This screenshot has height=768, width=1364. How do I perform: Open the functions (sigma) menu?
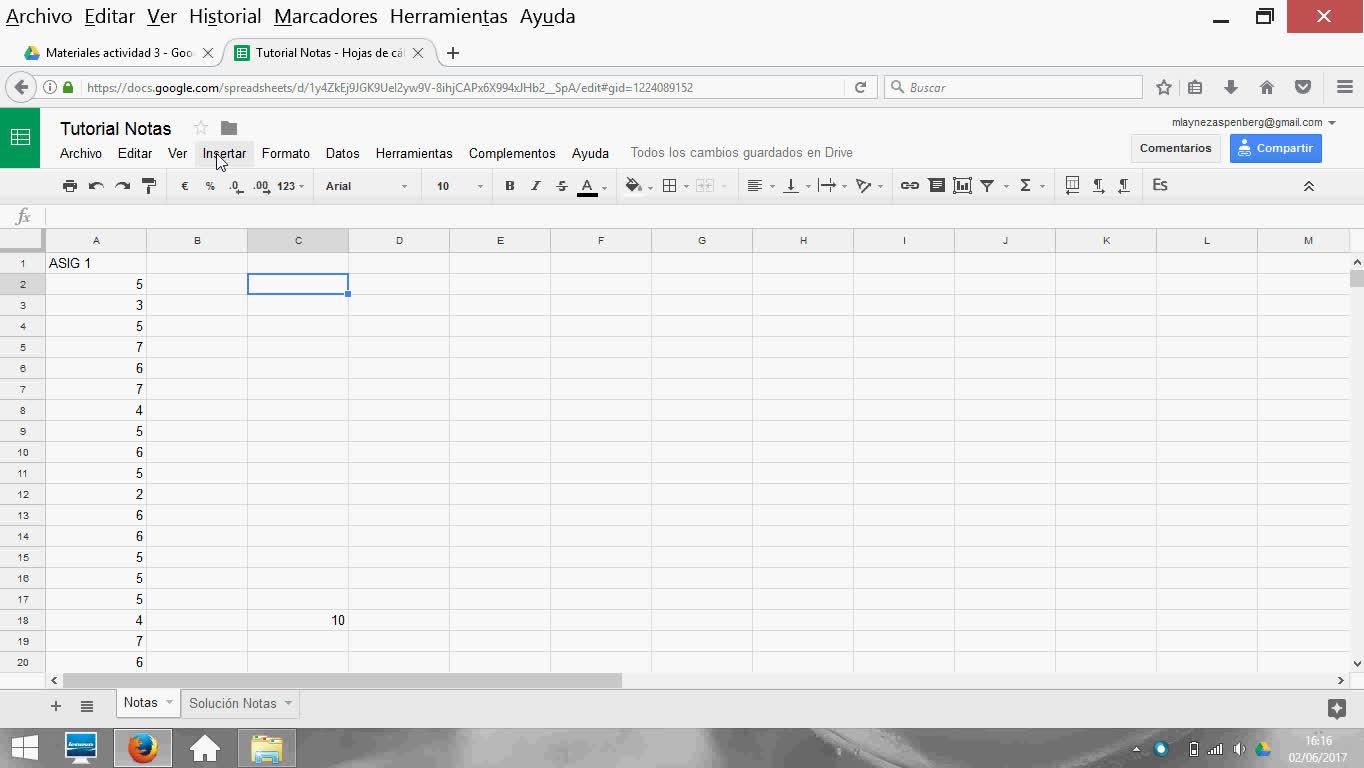[1031, 186]
